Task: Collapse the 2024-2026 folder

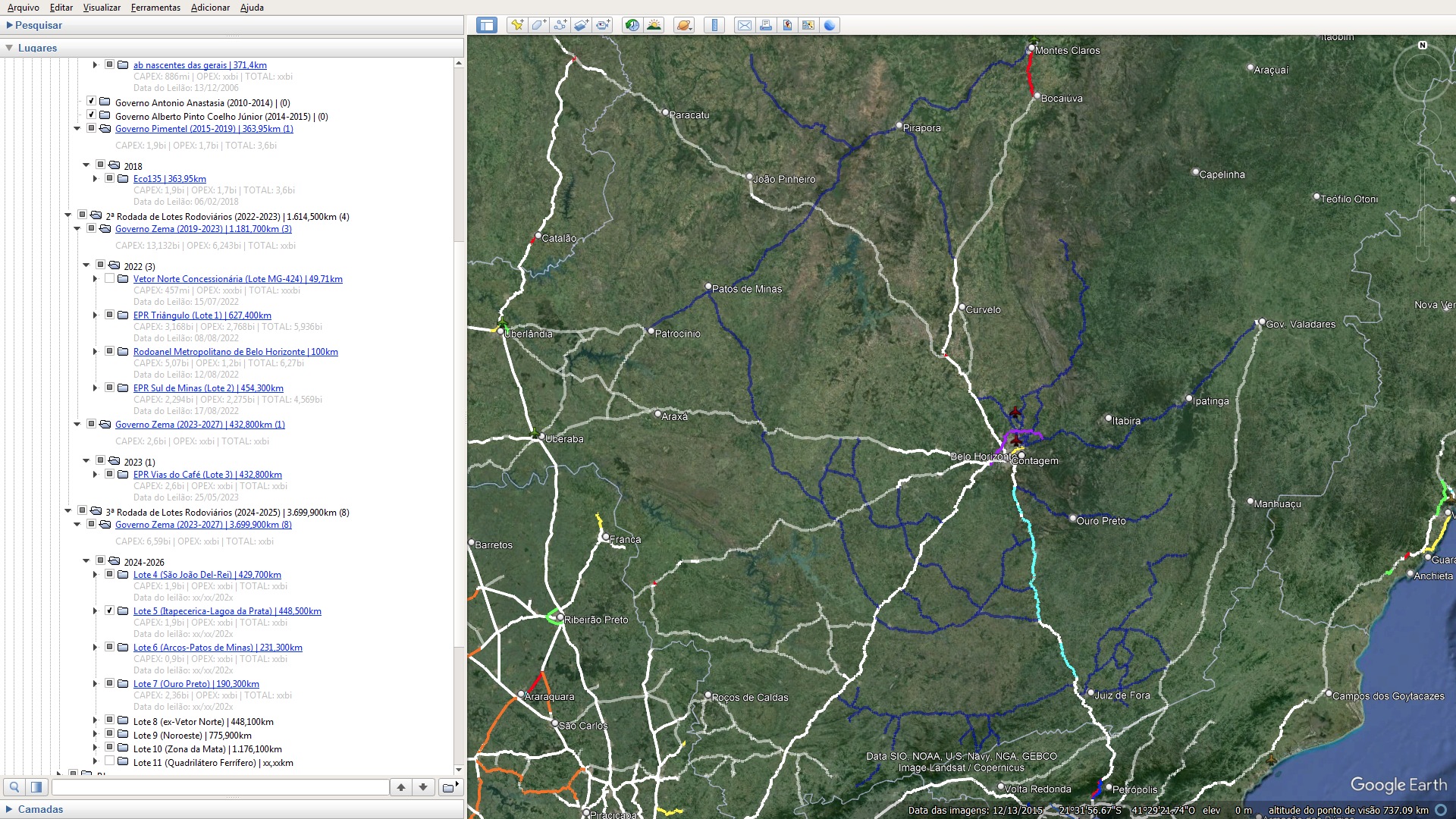Action: pyautogui.click(x=86, y=561)
